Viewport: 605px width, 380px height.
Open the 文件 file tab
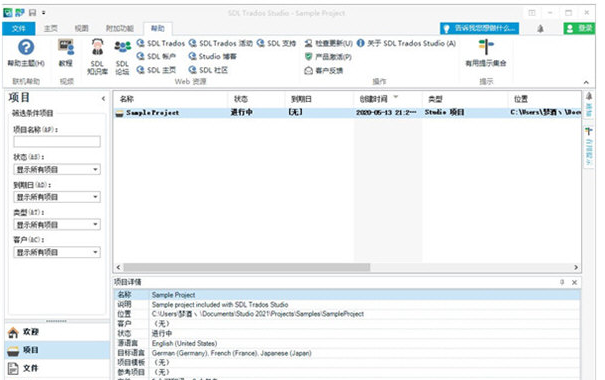(x=19, y=29)
